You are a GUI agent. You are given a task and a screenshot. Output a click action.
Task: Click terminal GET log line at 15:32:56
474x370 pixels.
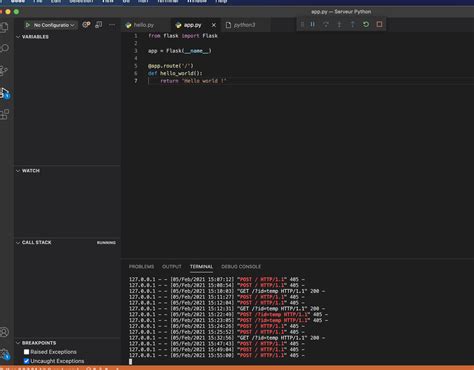coord(227,338)
